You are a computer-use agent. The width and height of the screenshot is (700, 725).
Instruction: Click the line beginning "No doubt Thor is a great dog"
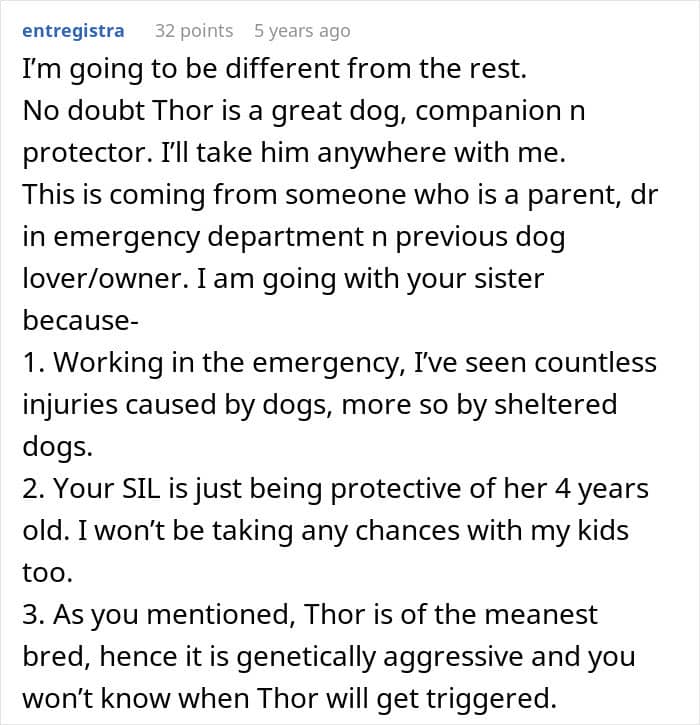pyautogui.click(x=304, y=111)
